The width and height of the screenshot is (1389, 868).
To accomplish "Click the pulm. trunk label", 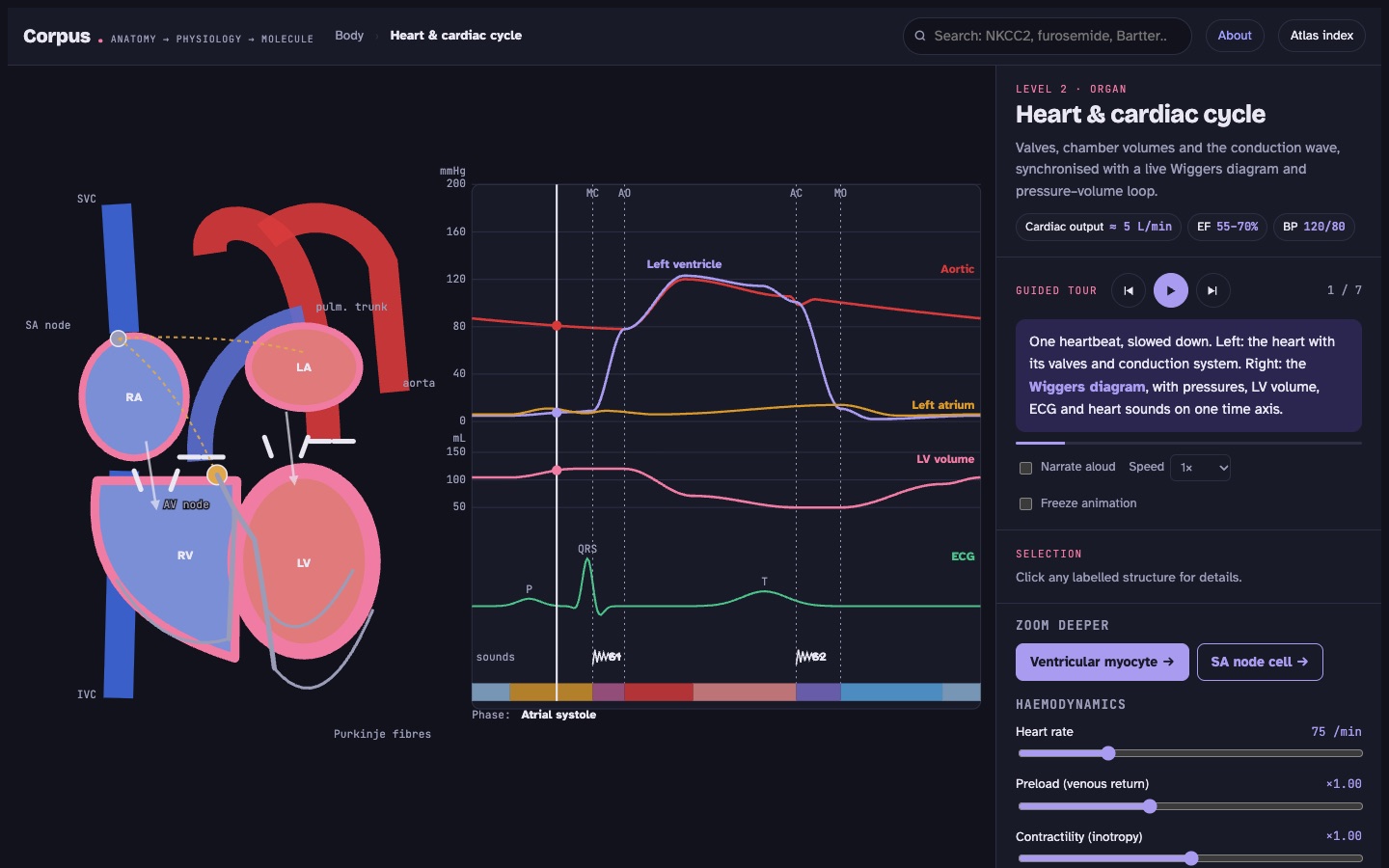I will 351,307.
